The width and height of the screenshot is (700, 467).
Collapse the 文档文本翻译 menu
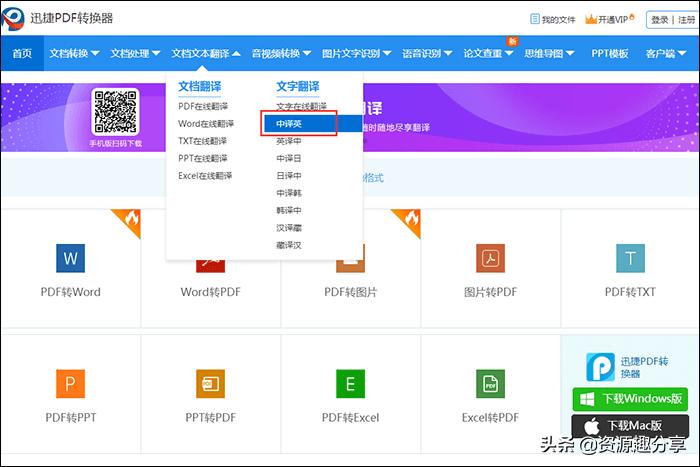(x=206, y=54)
